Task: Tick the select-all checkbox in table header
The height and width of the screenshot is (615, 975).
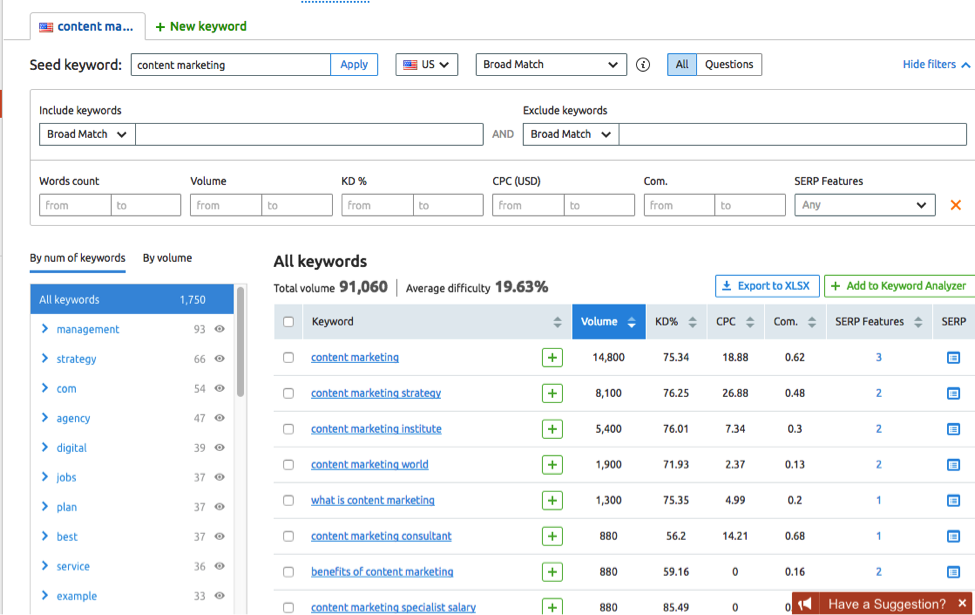Action: point(289,322)
